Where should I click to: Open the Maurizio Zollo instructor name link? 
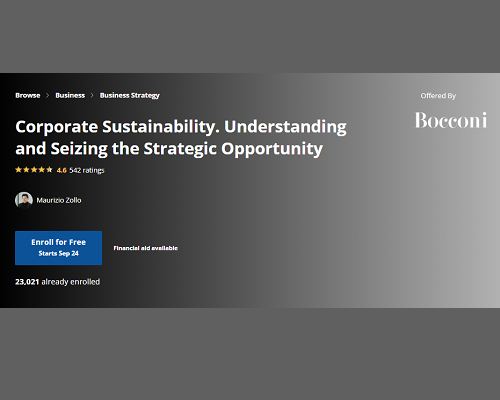(x=59, y=200)
